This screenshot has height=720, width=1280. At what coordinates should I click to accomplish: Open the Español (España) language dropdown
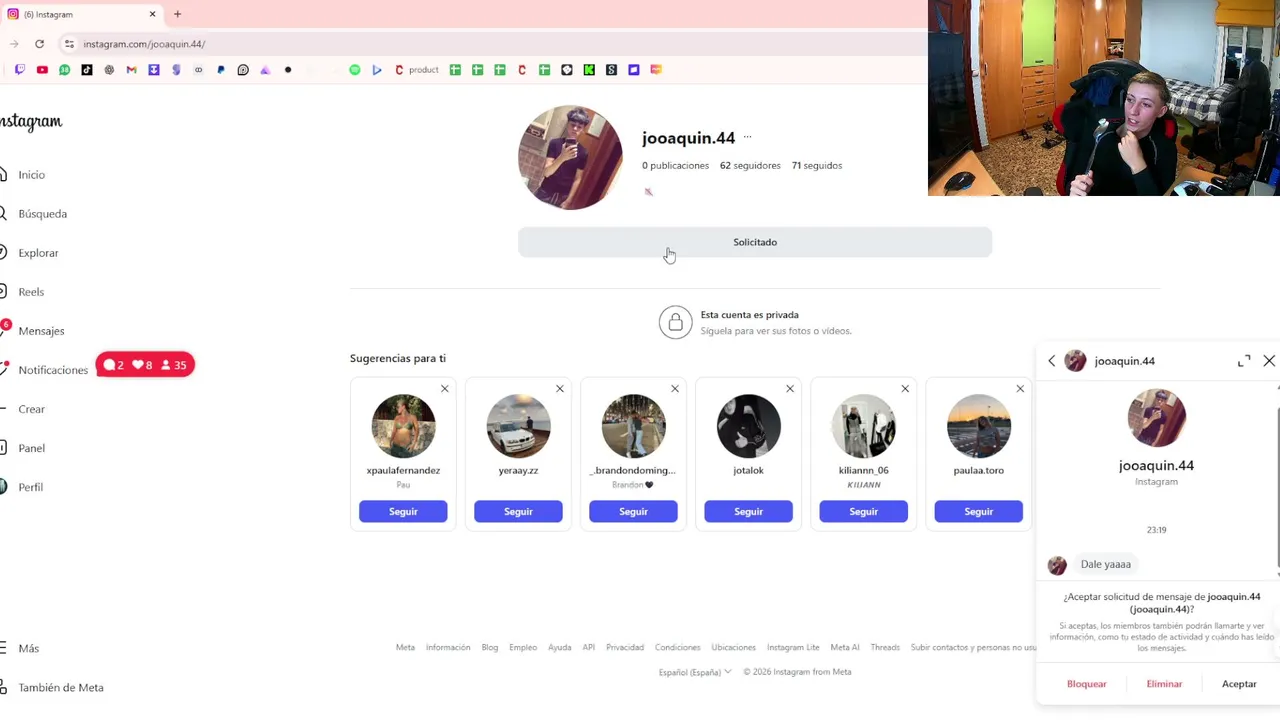(695, 672)
